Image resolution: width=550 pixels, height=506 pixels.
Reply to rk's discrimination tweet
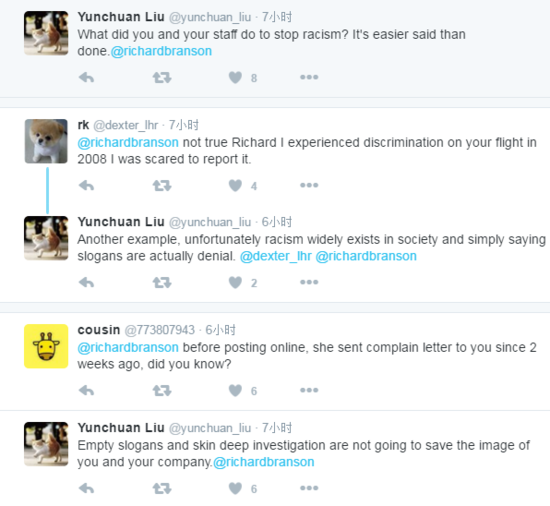tap(86, 185)
